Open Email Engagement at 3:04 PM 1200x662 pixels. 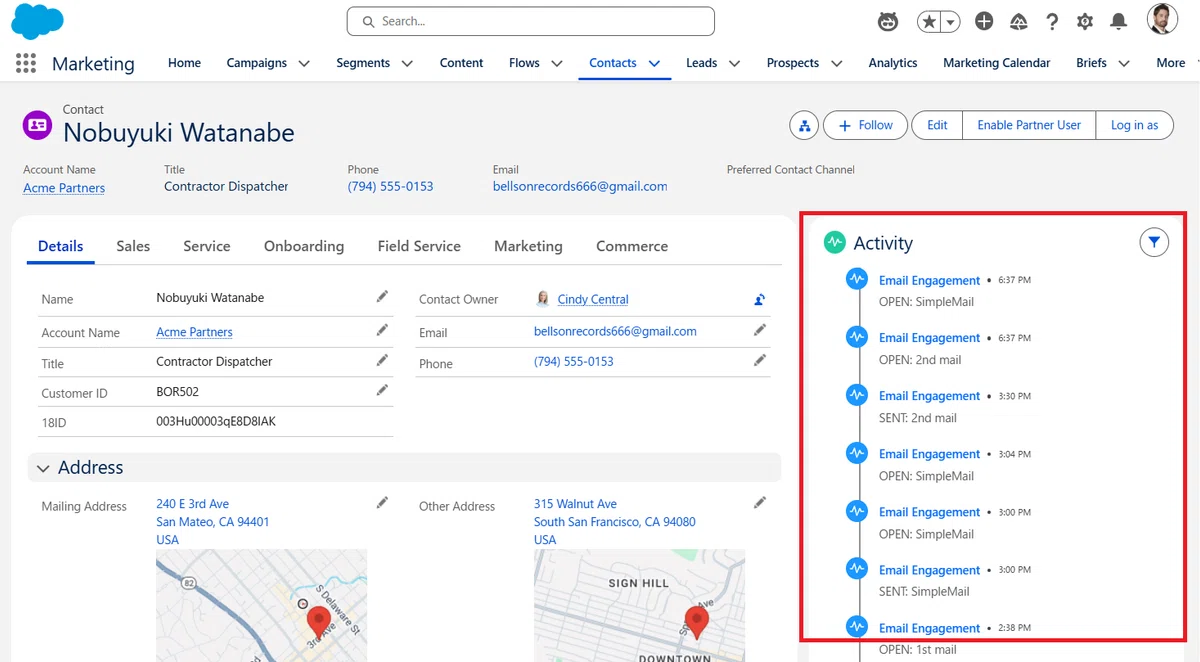point(929,454)
